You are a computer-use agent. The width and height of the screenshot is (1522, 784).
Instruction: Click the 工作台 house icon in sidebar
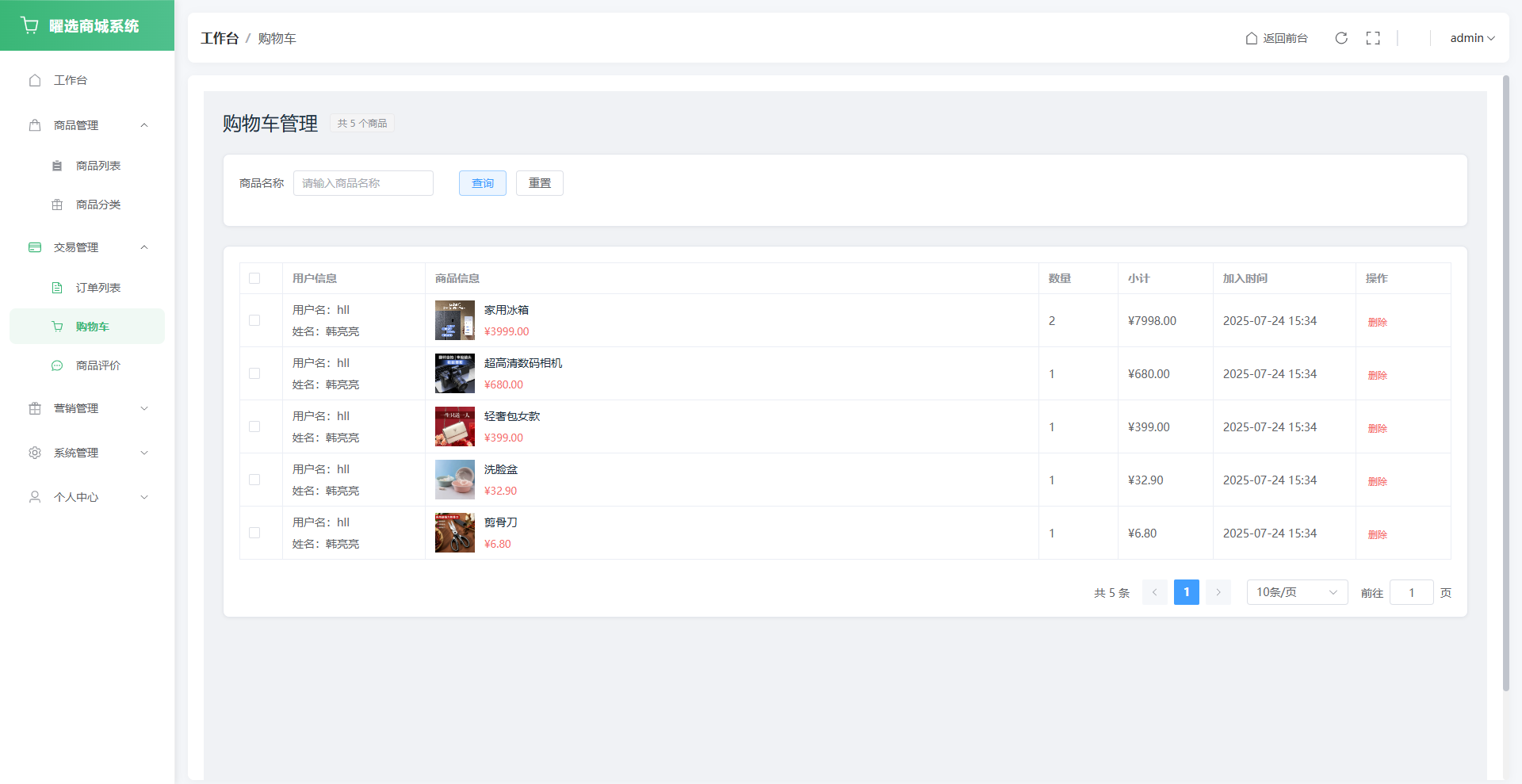tap(35, 80)
